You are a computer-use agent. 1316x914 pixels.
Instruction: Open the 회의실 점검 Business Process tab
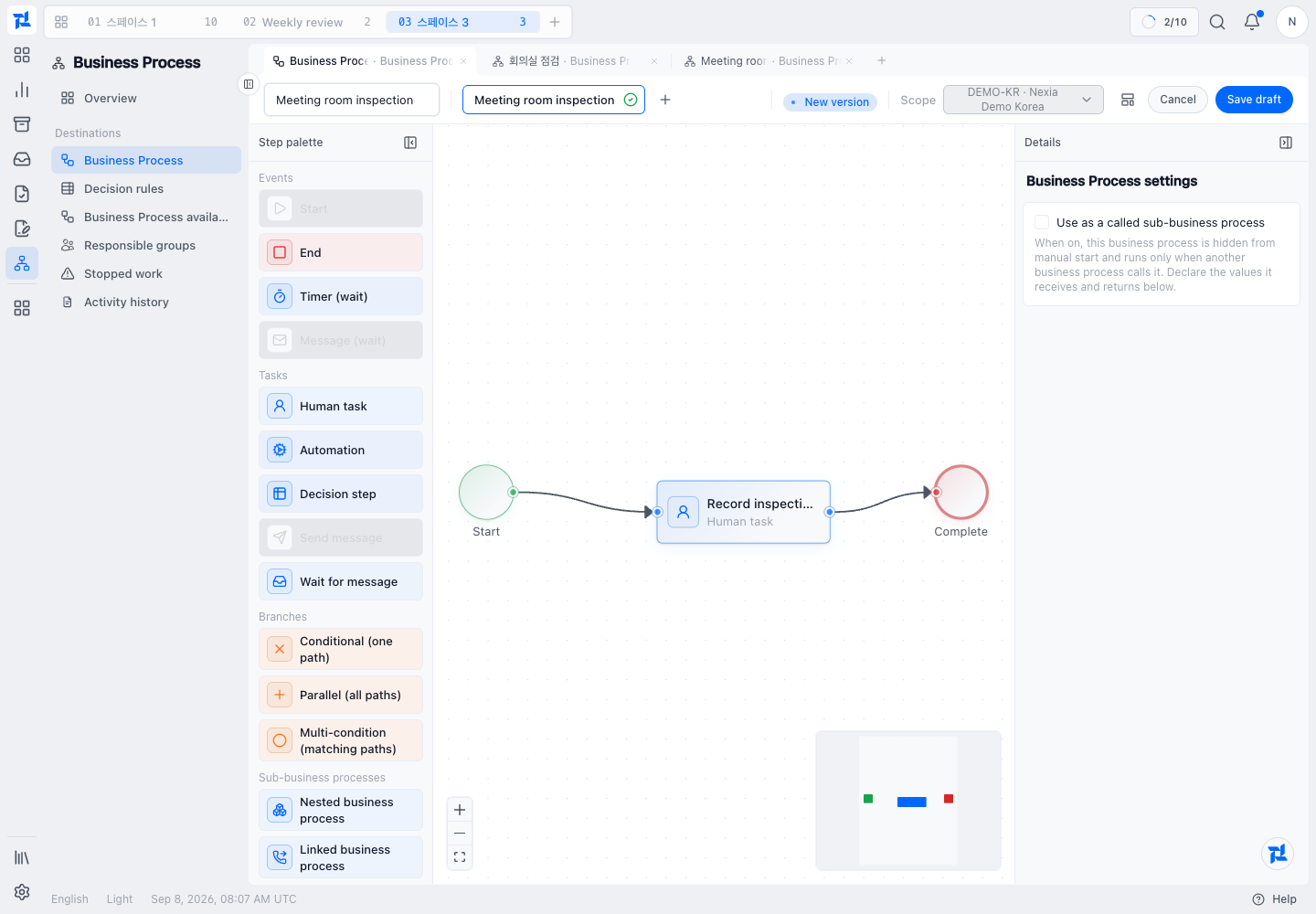(x=571, y=61)
